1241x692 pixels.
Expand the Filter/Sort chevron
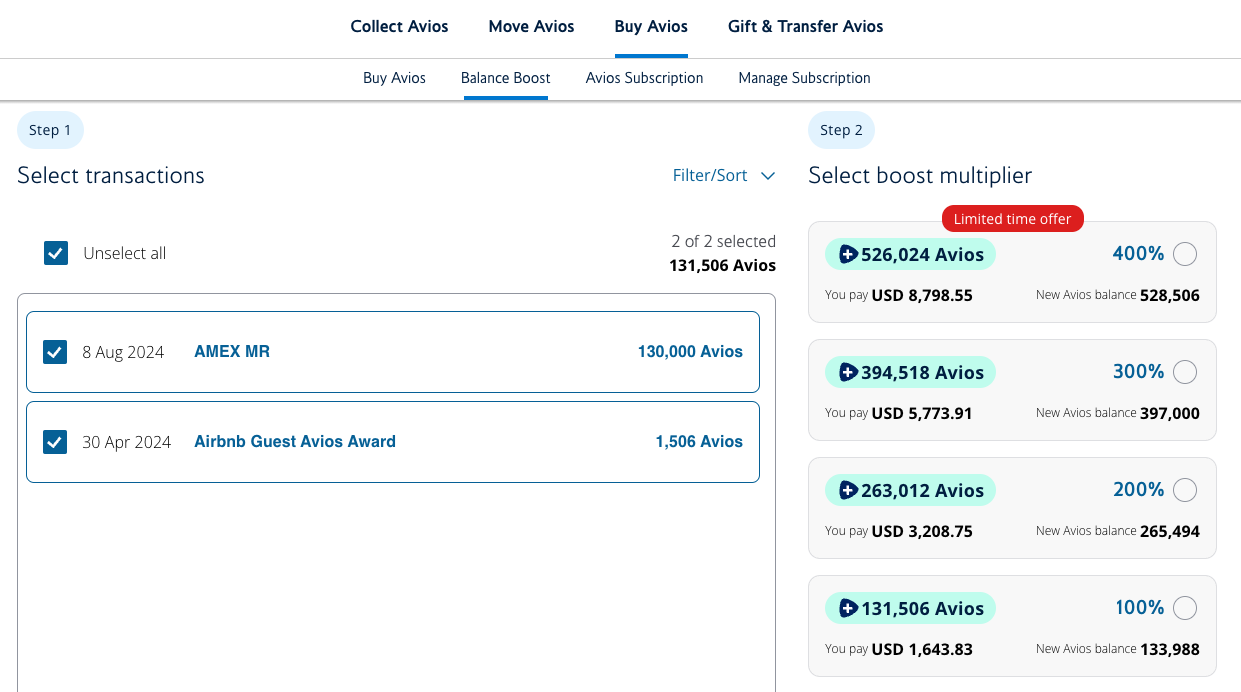point(768,176)
